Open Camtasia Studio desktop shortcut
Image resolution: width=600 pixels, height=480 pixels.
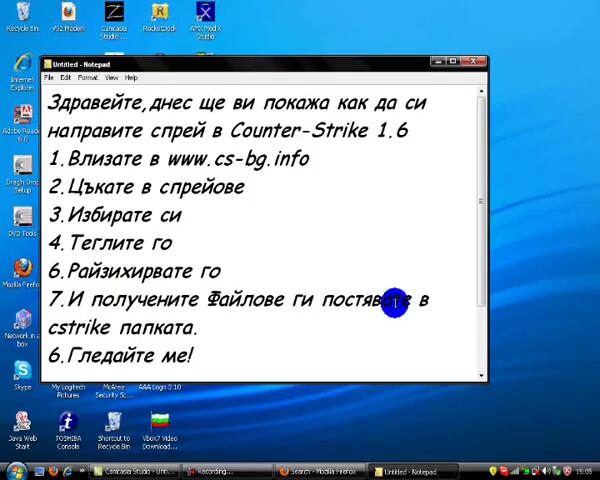114,15
